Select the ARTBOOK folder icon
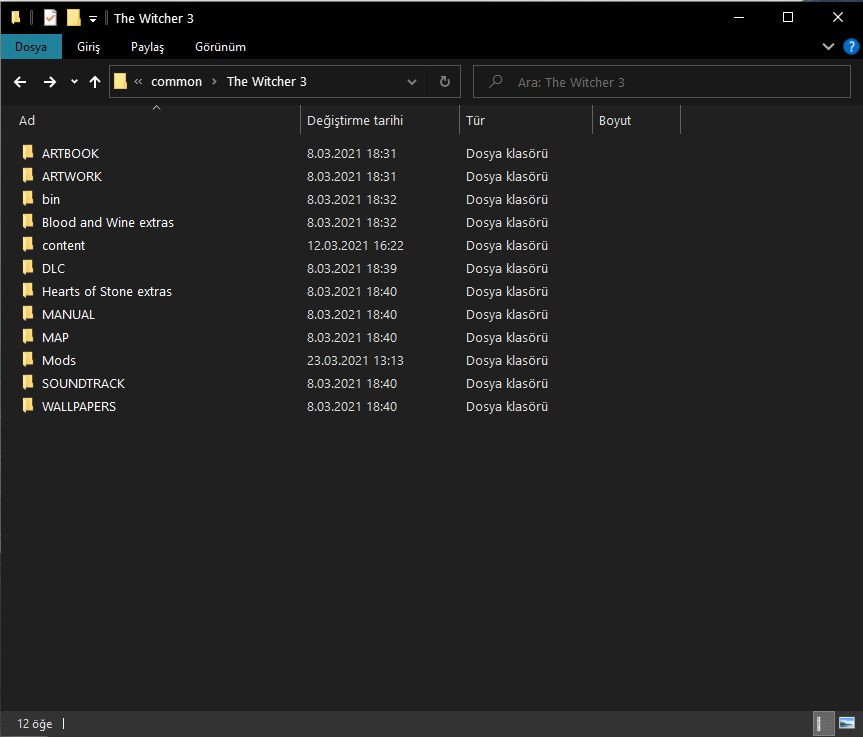 coord(28,152)
